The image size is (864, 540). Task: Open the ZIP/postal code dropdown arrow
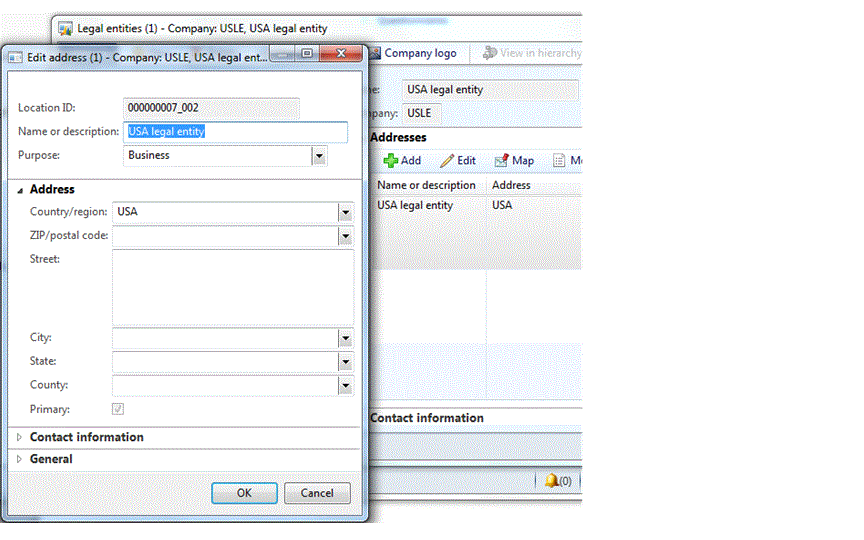click(x=345, y=236)
